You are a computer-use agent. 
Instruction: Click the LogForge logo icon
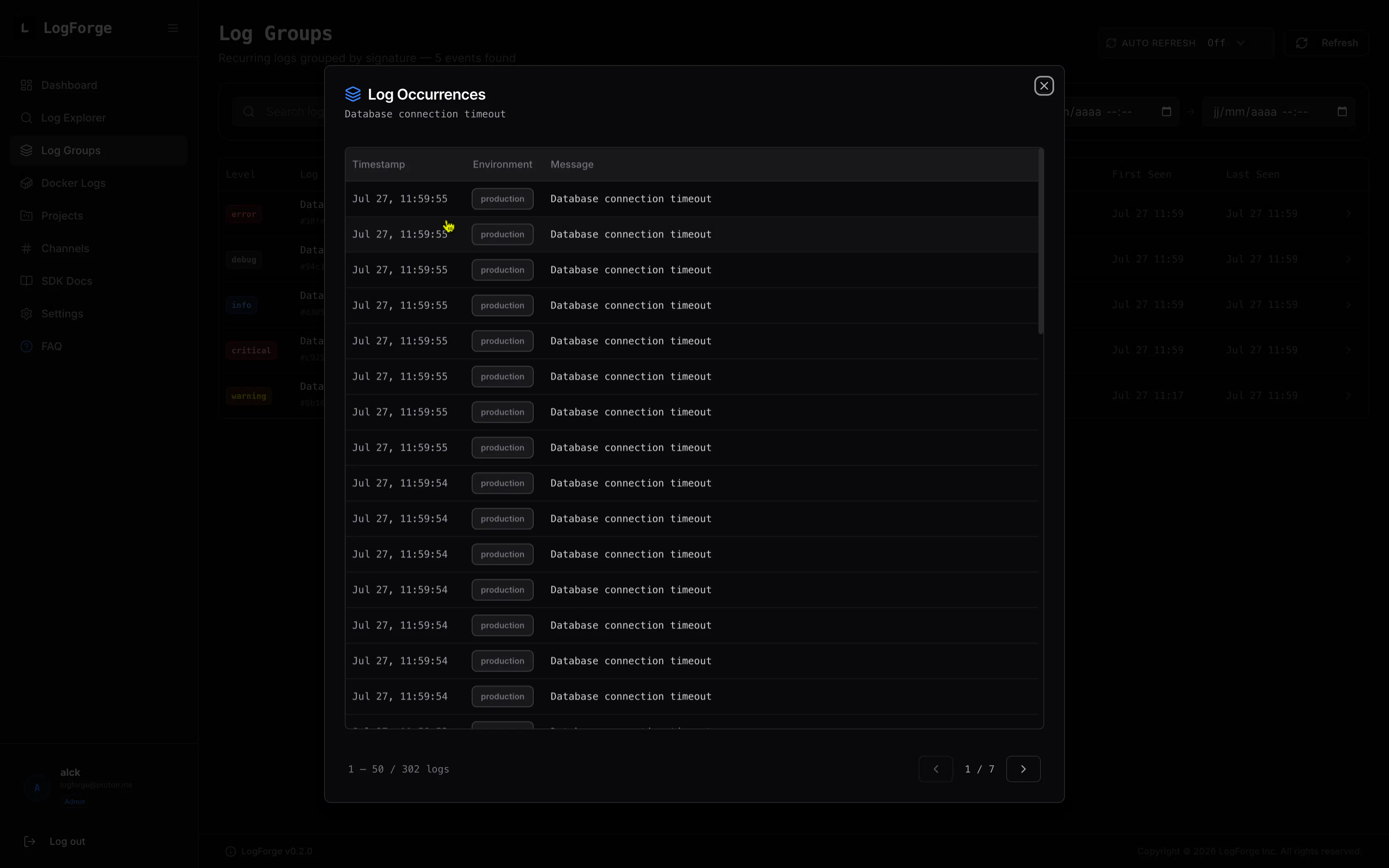click(x=25, y=28)
